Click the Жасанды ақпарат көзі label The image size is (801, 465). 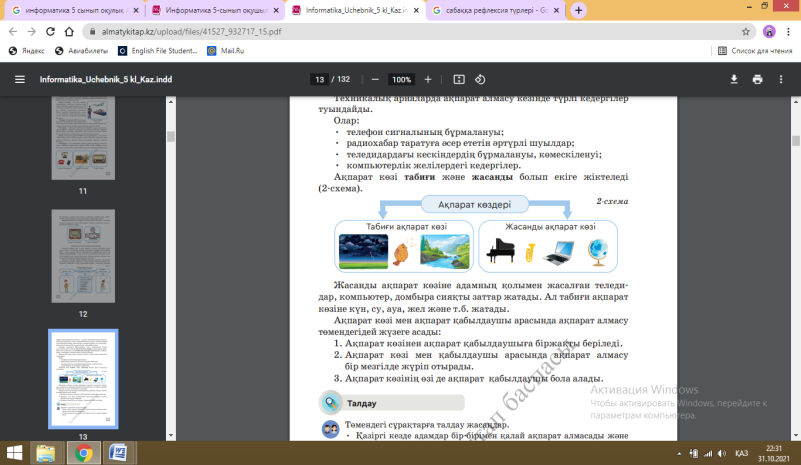(x=550, y=226)
